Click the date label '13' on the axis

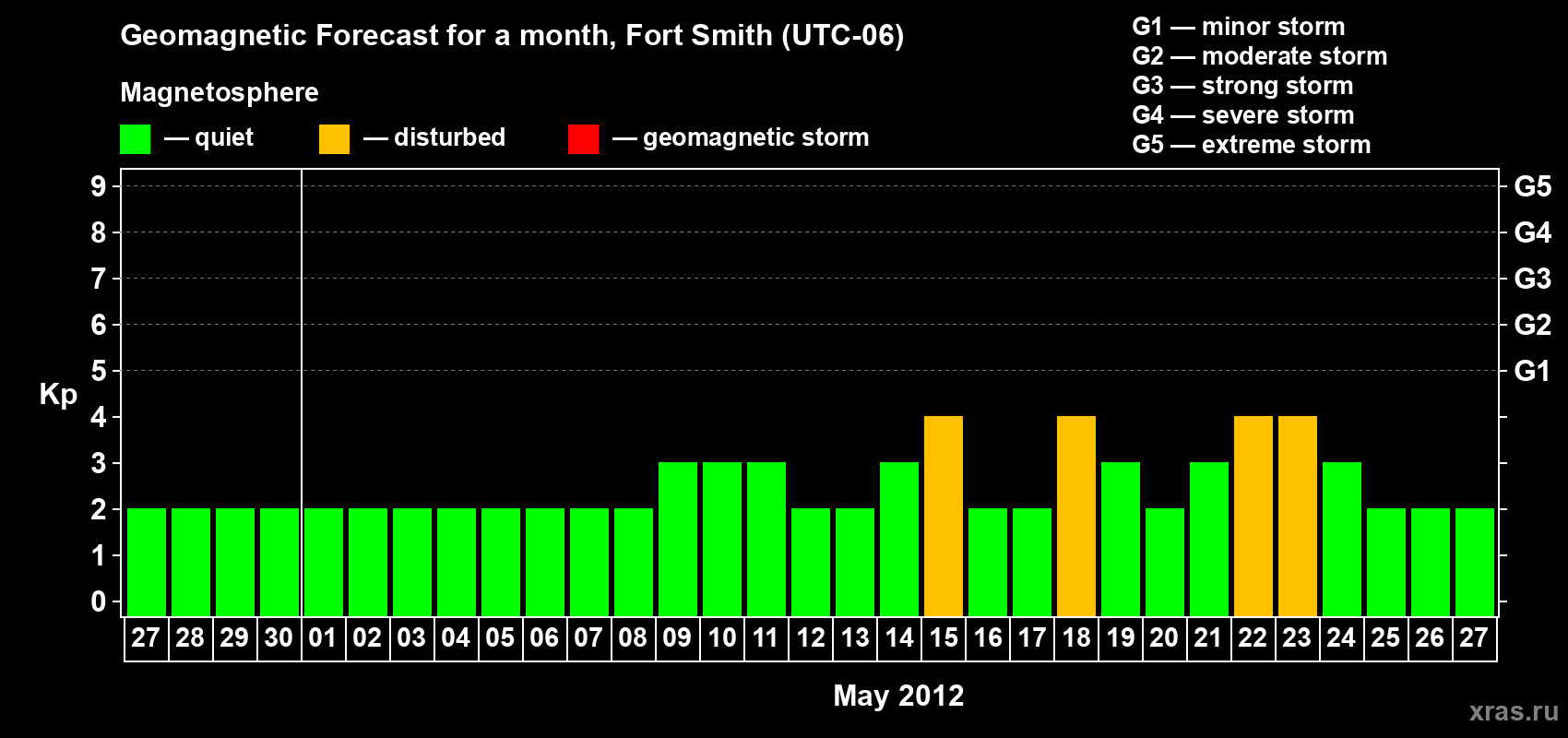click(855, 638)
